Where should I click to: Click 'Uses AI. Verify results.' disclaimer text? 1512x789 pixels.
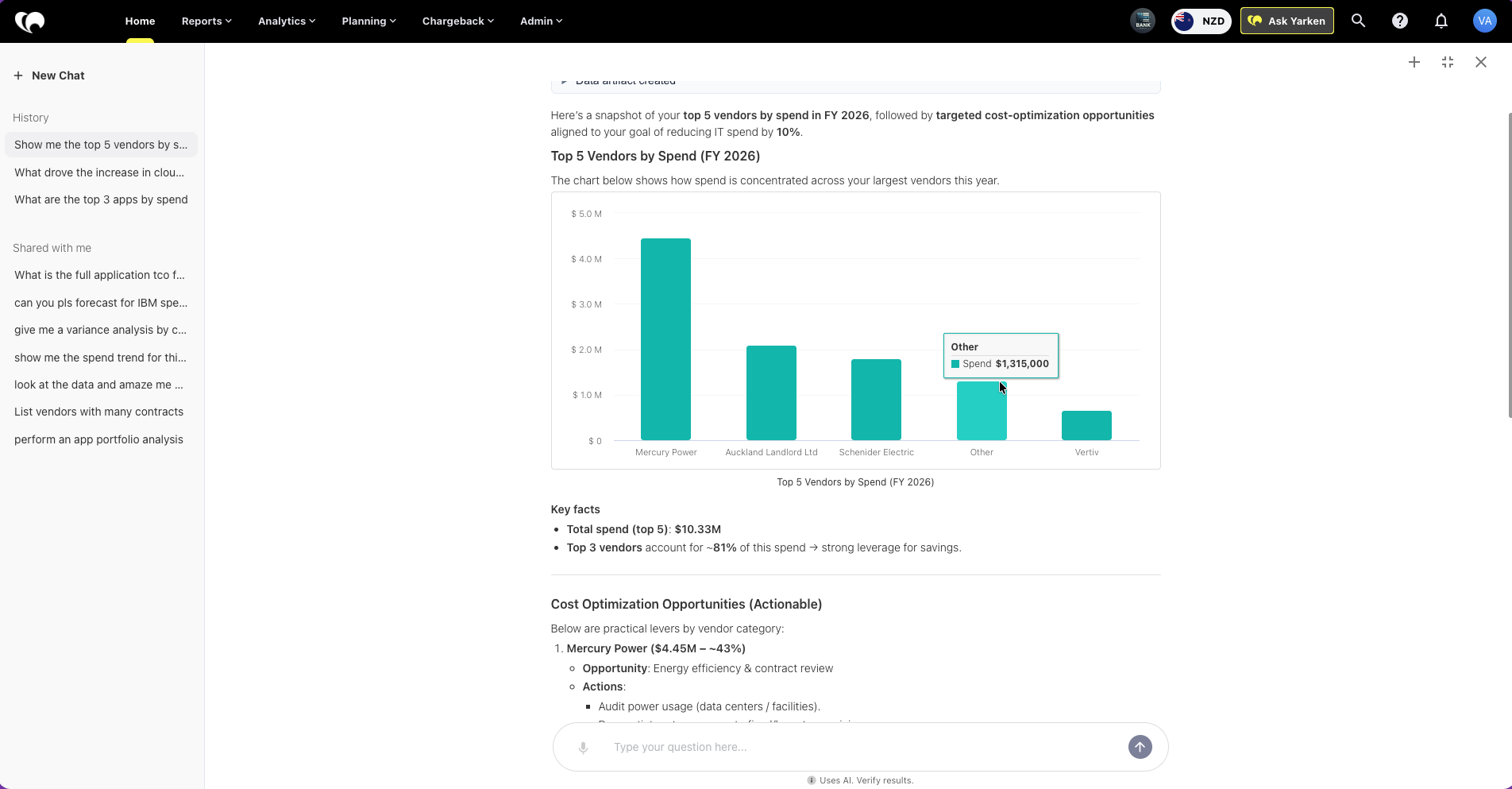(866, 780)
